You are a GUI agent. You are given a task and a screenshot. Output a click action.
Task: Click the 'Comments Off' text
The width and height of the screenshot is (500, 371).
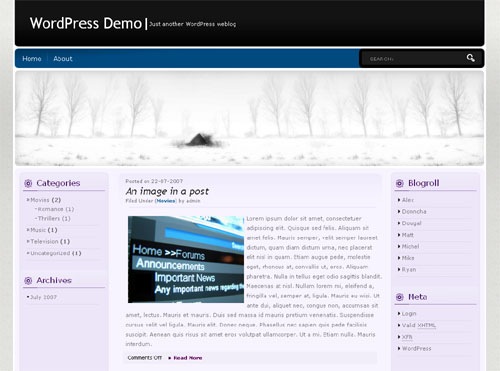pyautogui.click(x=145, y=358)
